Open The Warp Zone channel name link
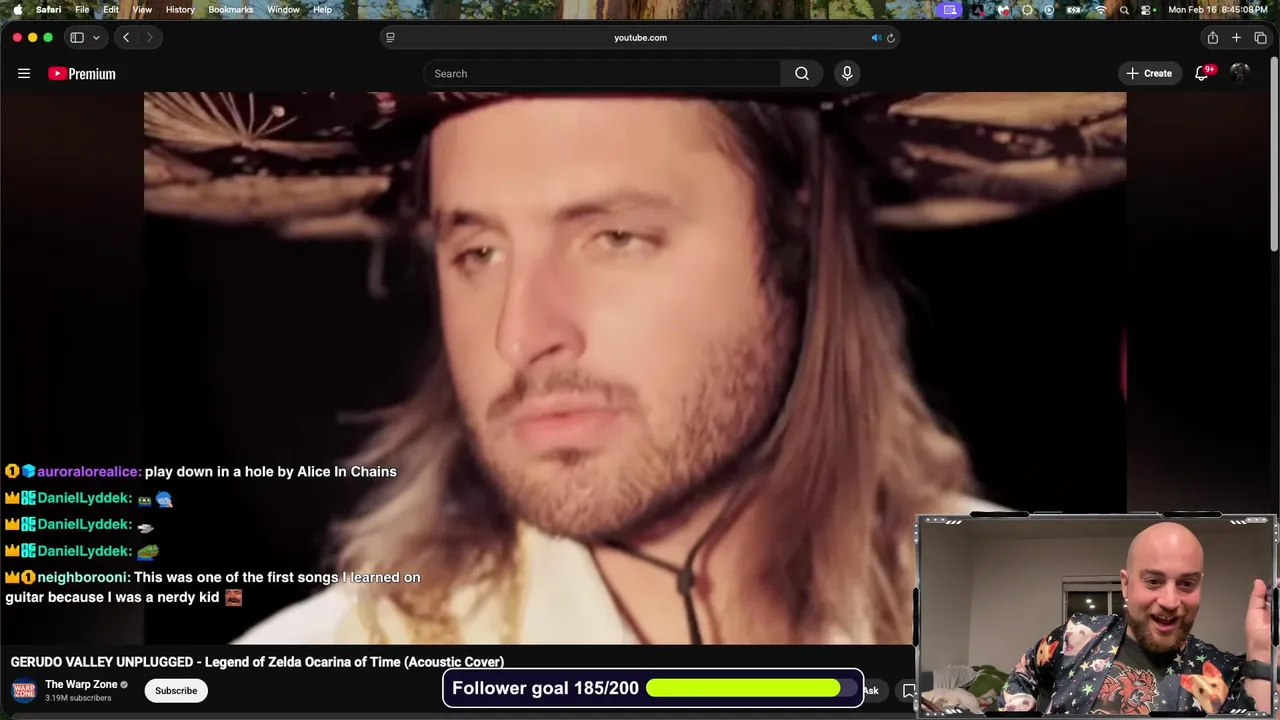The height and width of the screenshot is (720, 1280). tap(81, 684)
